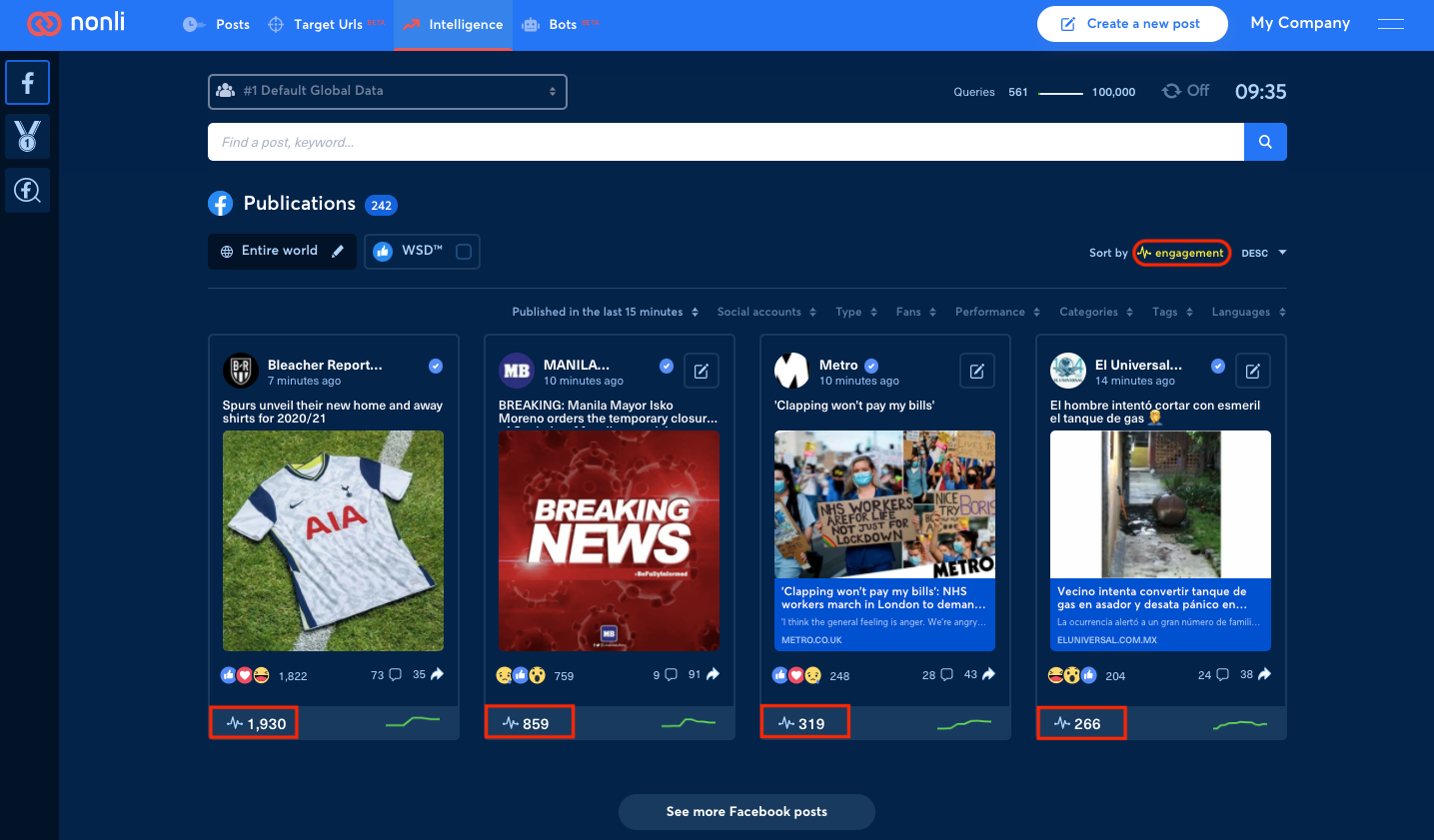The image size is (1434, 840).
Task: Click the comments icon on MANILA post
Action: pyautogui.click(x=671, y=675)
